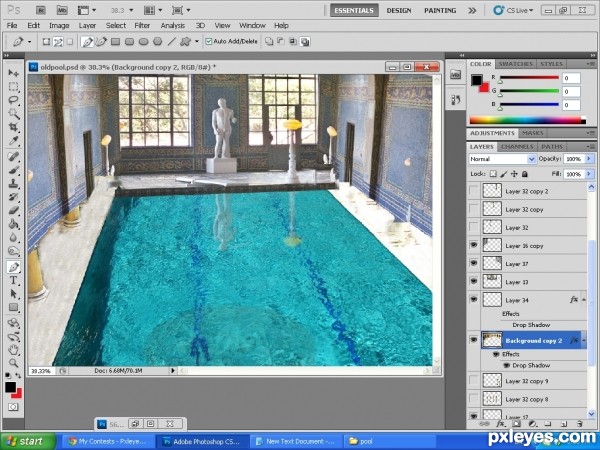
Task: Show more workspaces chevron
Action: click(x=472, y=10)
